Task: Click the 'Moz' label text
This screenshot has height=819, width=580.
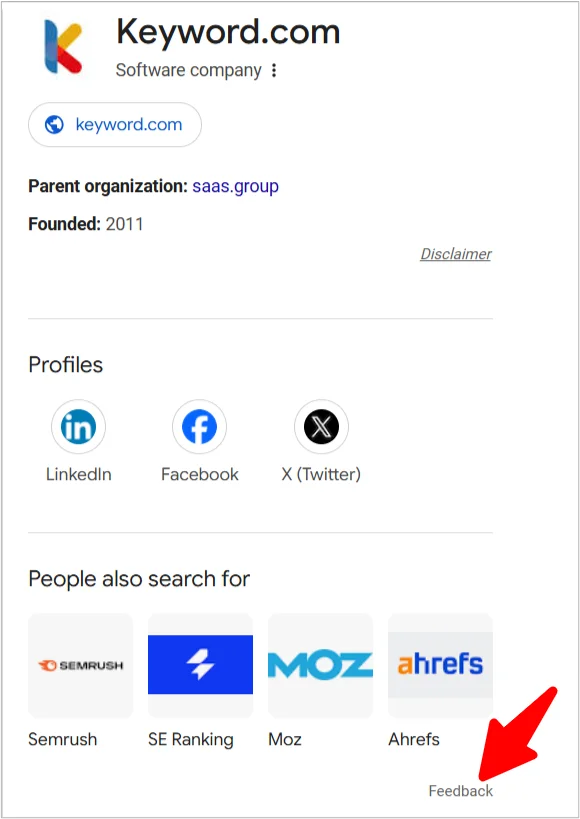Action: click(285, 739)
